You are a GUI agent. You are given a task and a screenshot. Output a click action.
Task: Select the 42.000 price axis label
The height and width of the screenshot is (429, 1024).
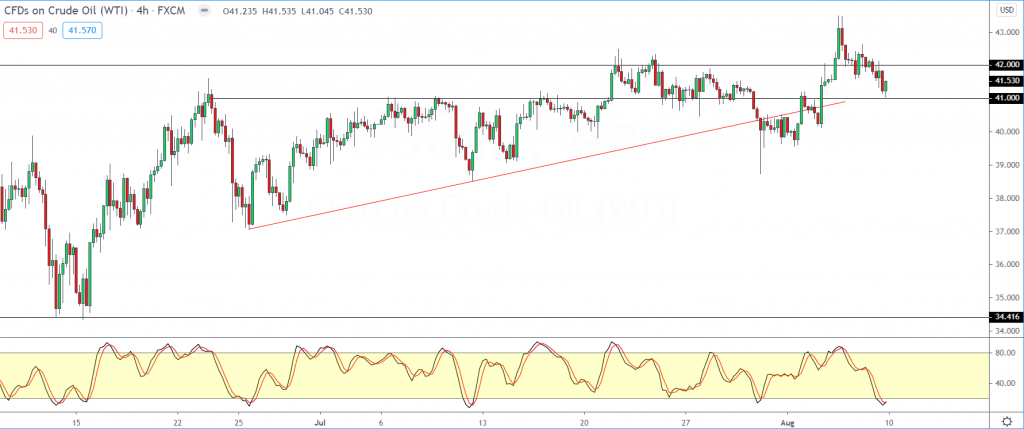tap(1006, 65)
